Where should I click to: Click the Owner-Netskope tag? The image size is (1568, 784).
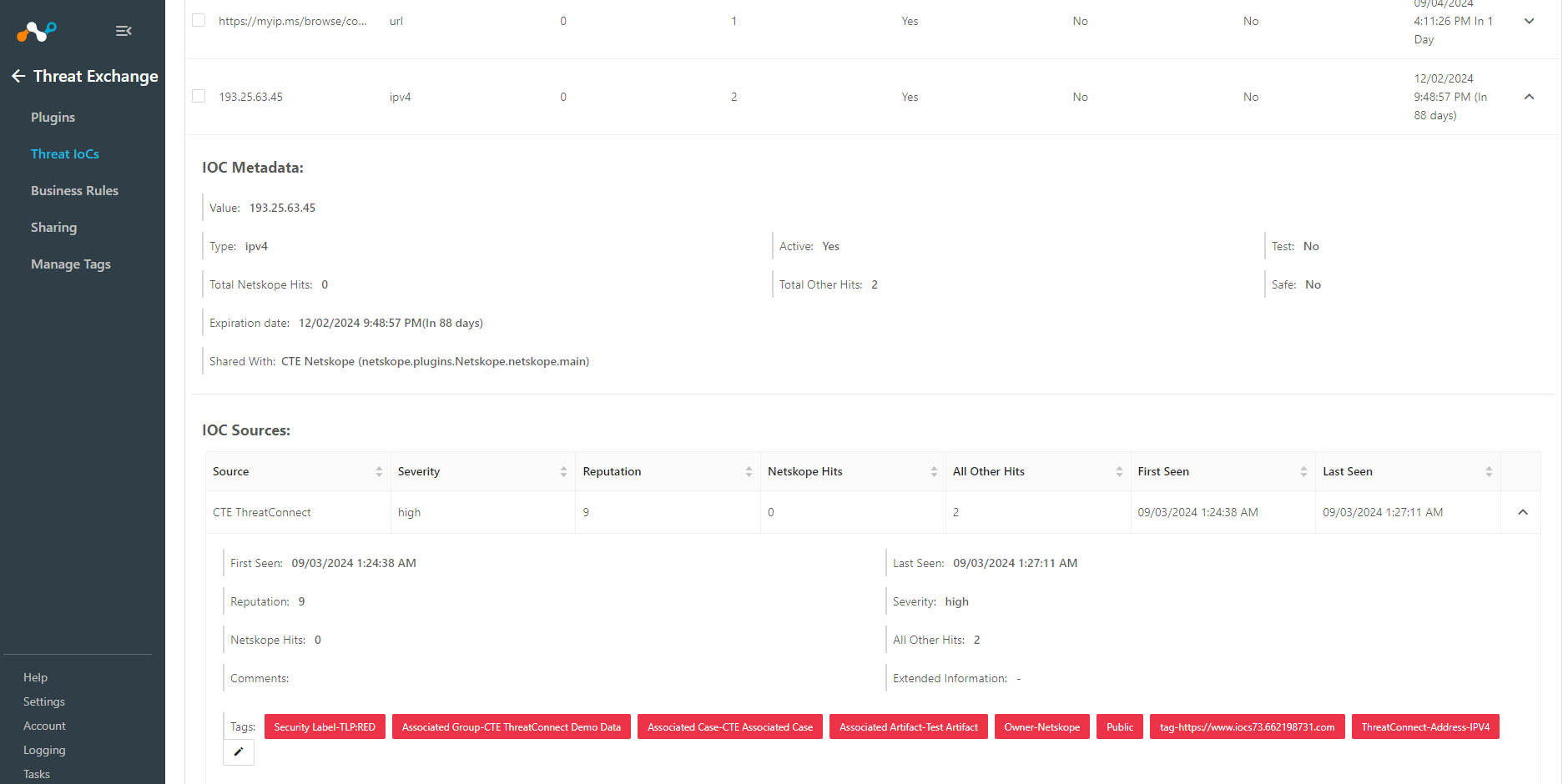click(x=1042, y=726)
